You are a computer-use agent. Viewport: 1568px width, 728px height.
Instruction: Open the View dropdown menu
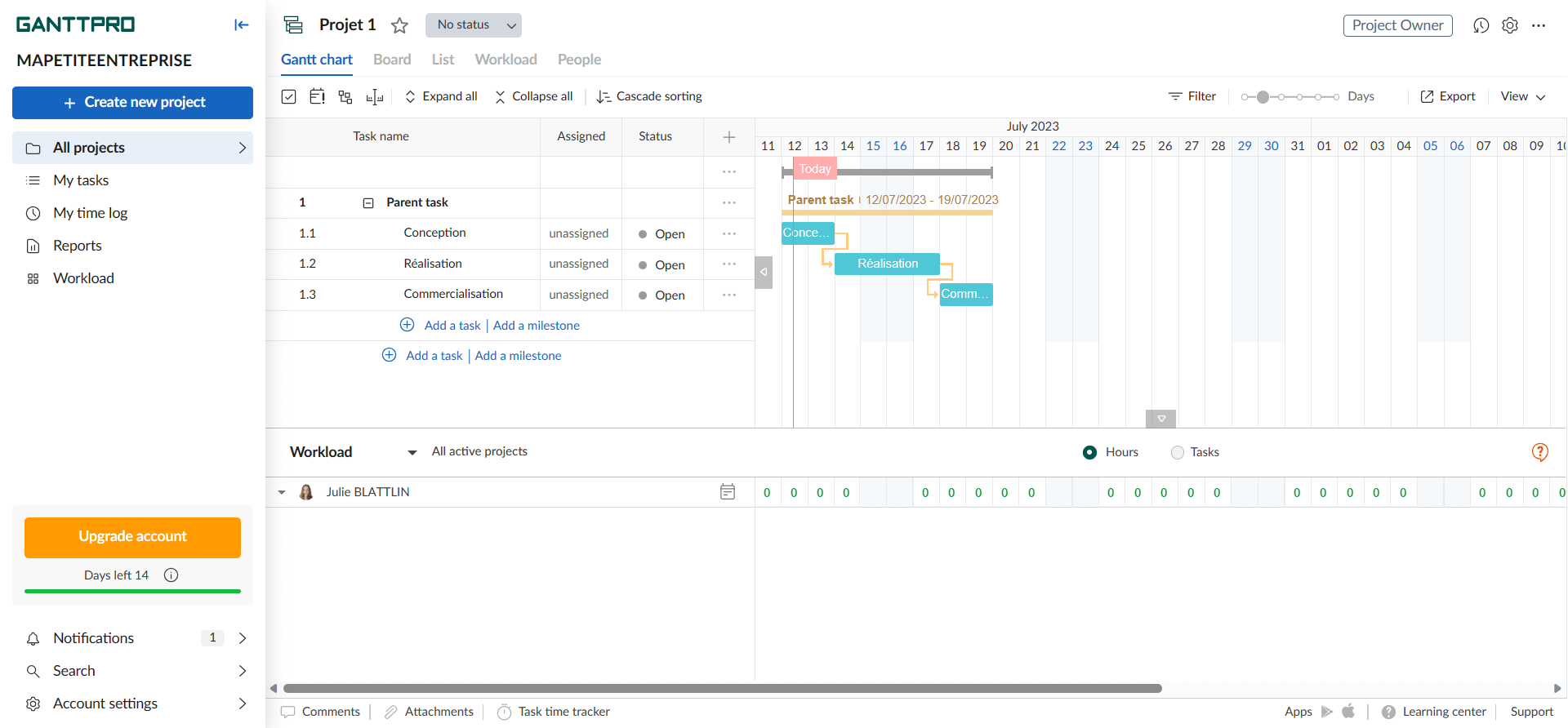coord(1522,96)
